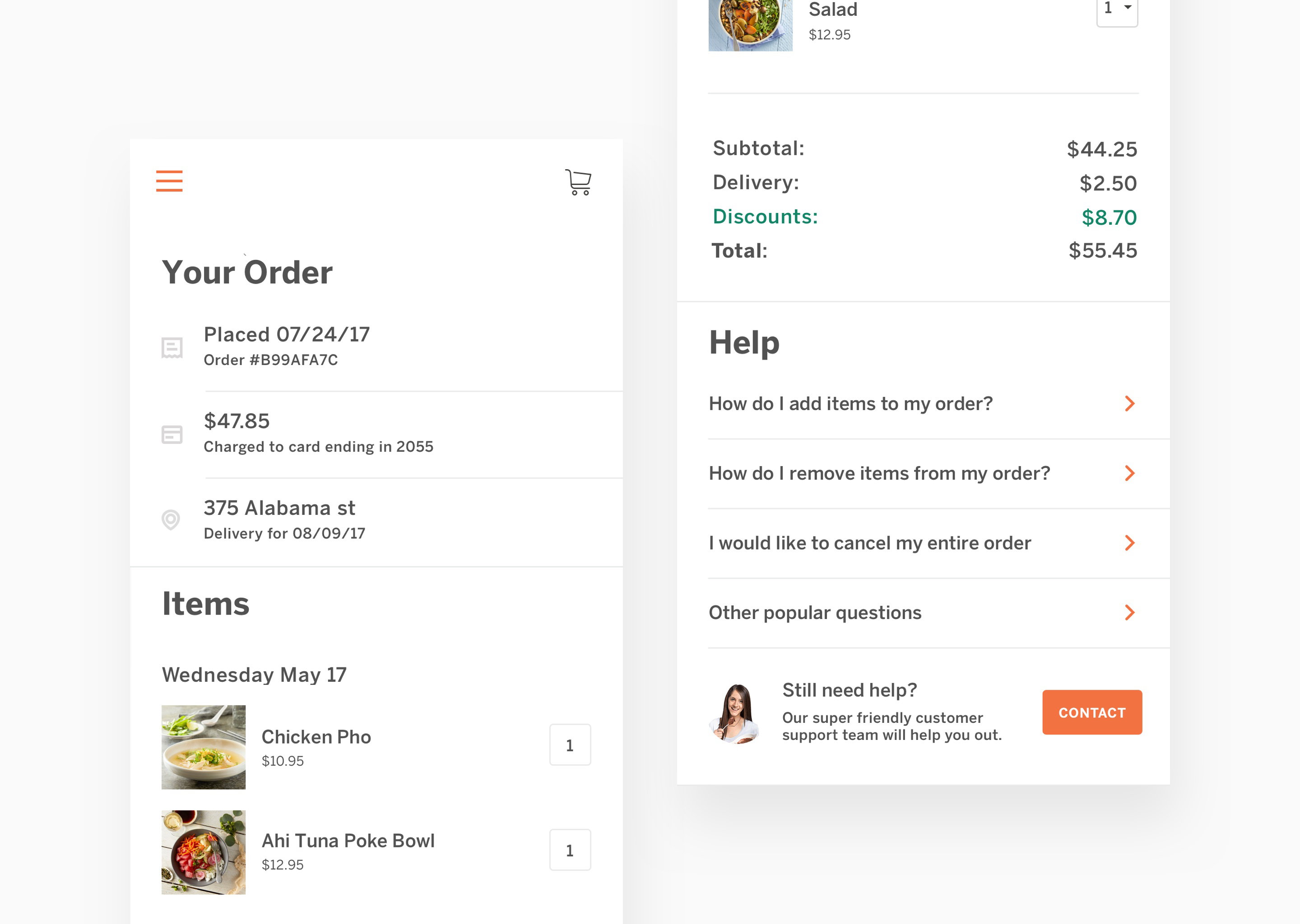Viewport: 1300px width, 924px height.
Task: Open the orange hamburger menu
Action: (x=169, y=181)
